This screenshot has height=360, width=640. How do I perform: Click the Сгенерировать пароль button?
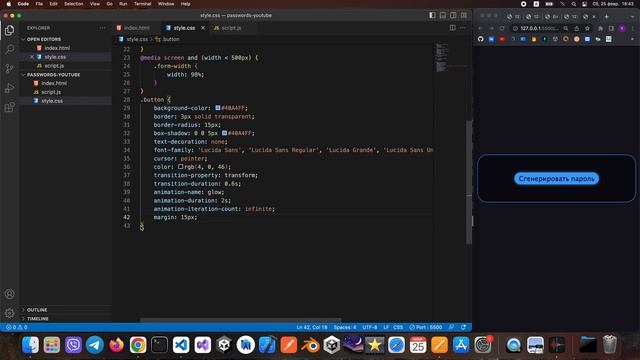[x=556, y=179]
